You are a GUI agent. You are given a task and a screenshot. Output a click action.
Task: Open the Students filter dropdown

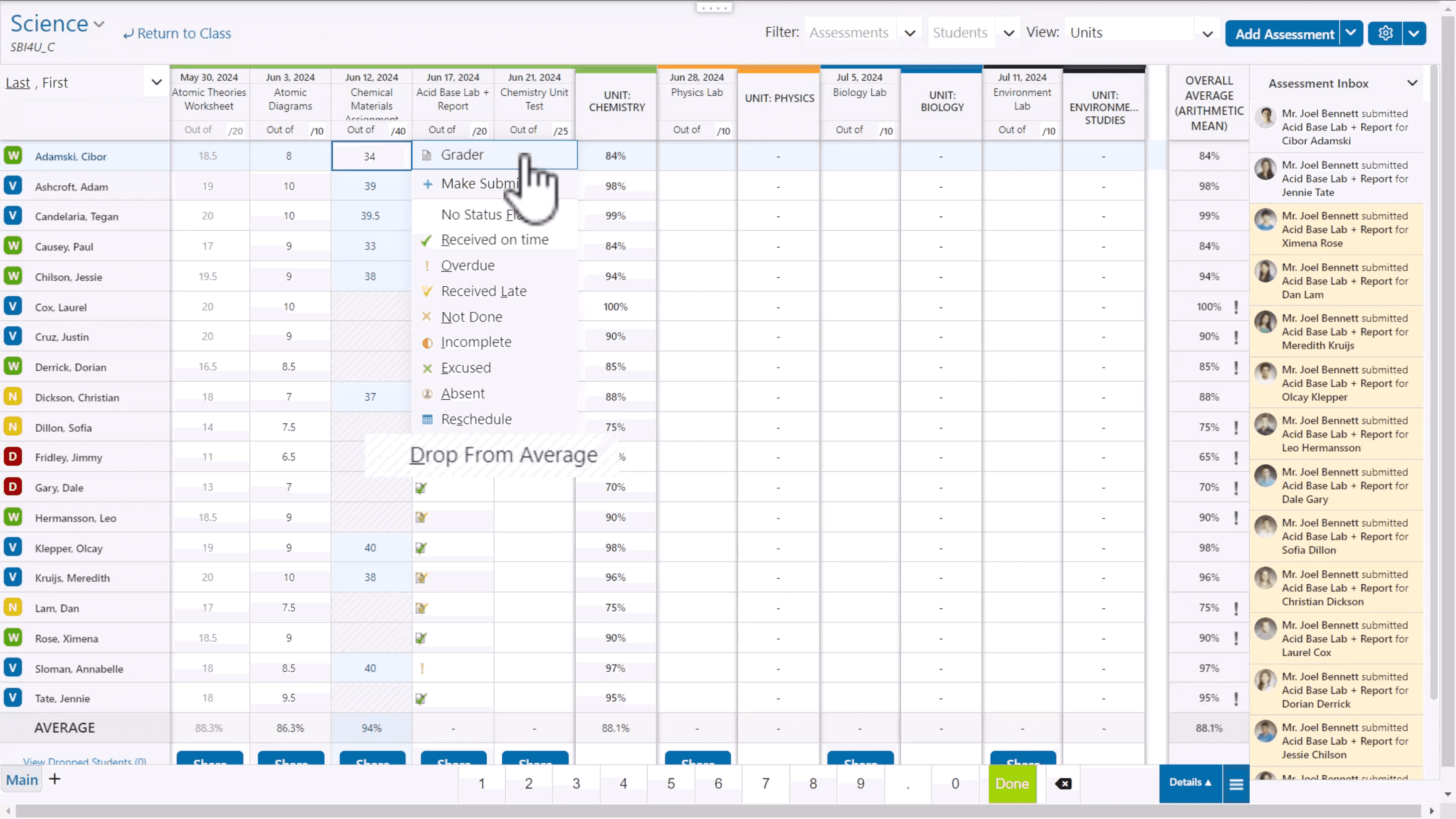tap(1008, 33)
